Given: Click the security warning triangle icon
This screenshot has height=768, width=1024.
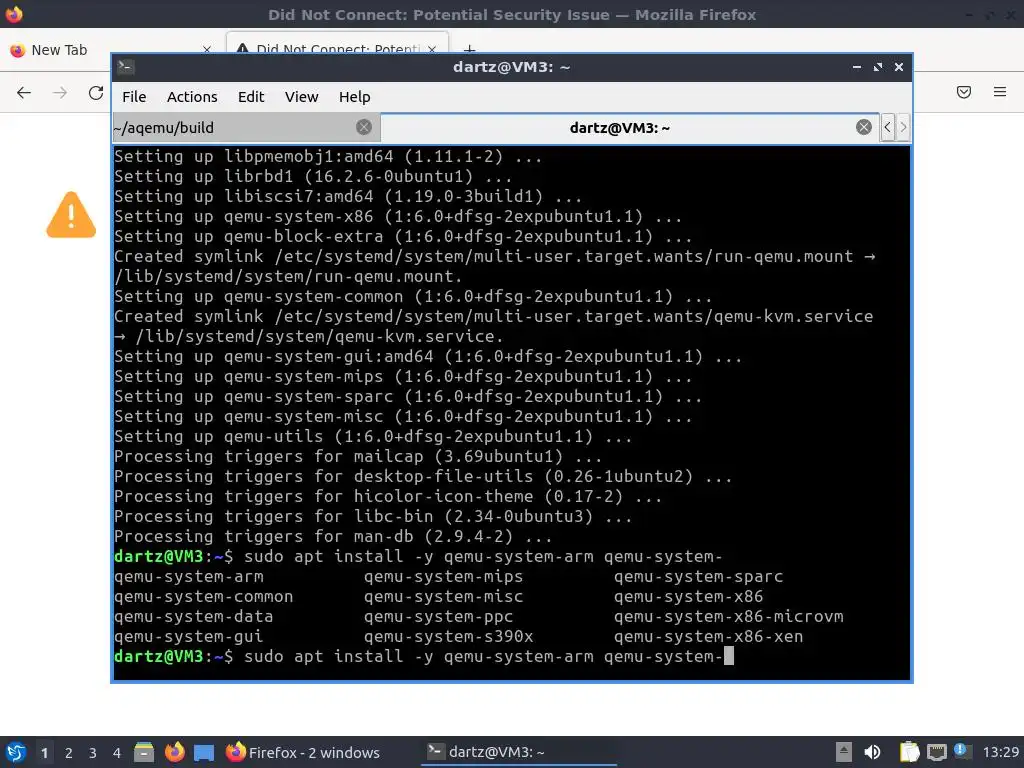Looking at the screenshot, I should (x=71, y=215).
